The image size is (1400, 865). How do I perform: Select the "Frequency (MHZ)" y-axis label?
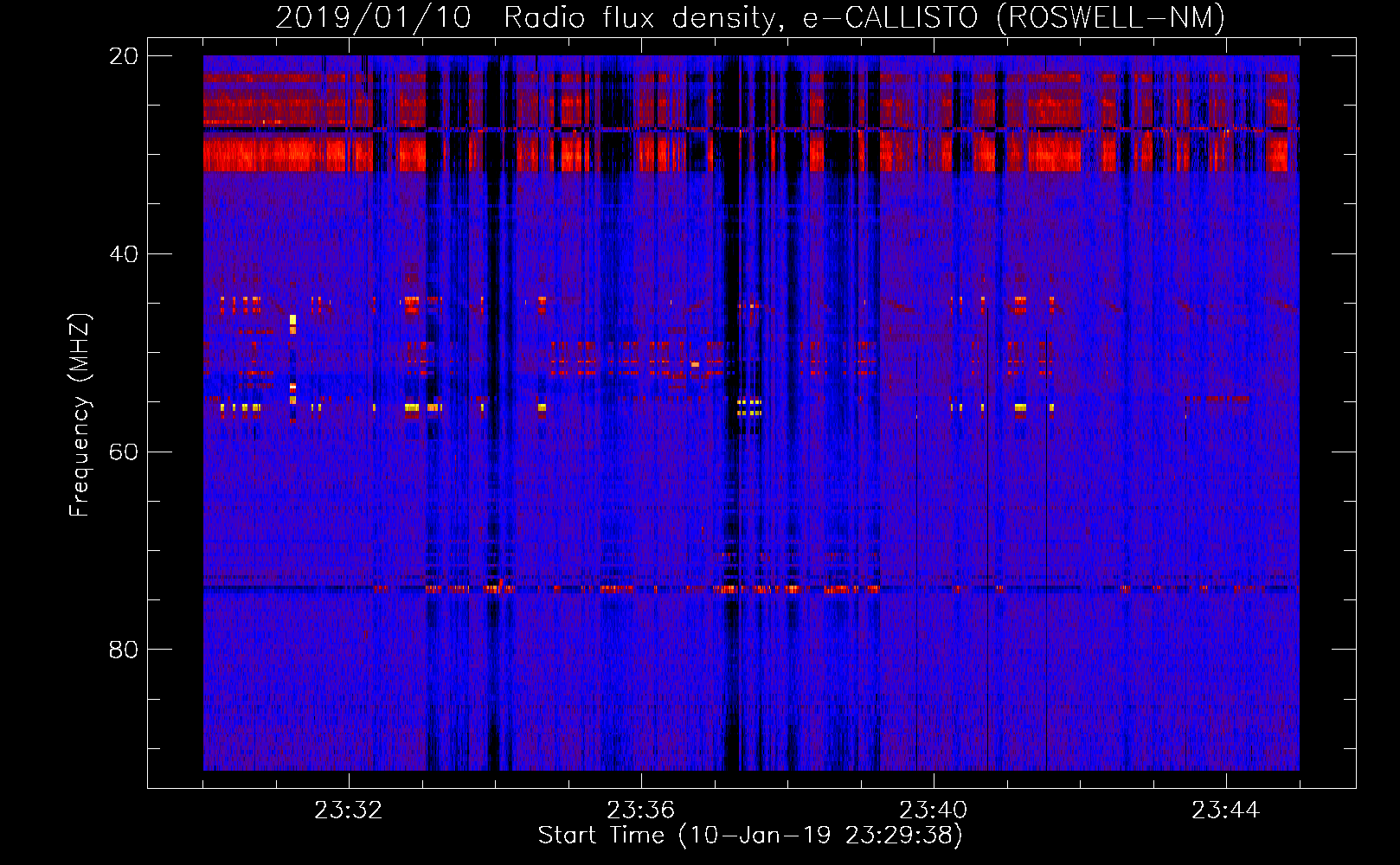pyautogui.click(x=80, y=415)
